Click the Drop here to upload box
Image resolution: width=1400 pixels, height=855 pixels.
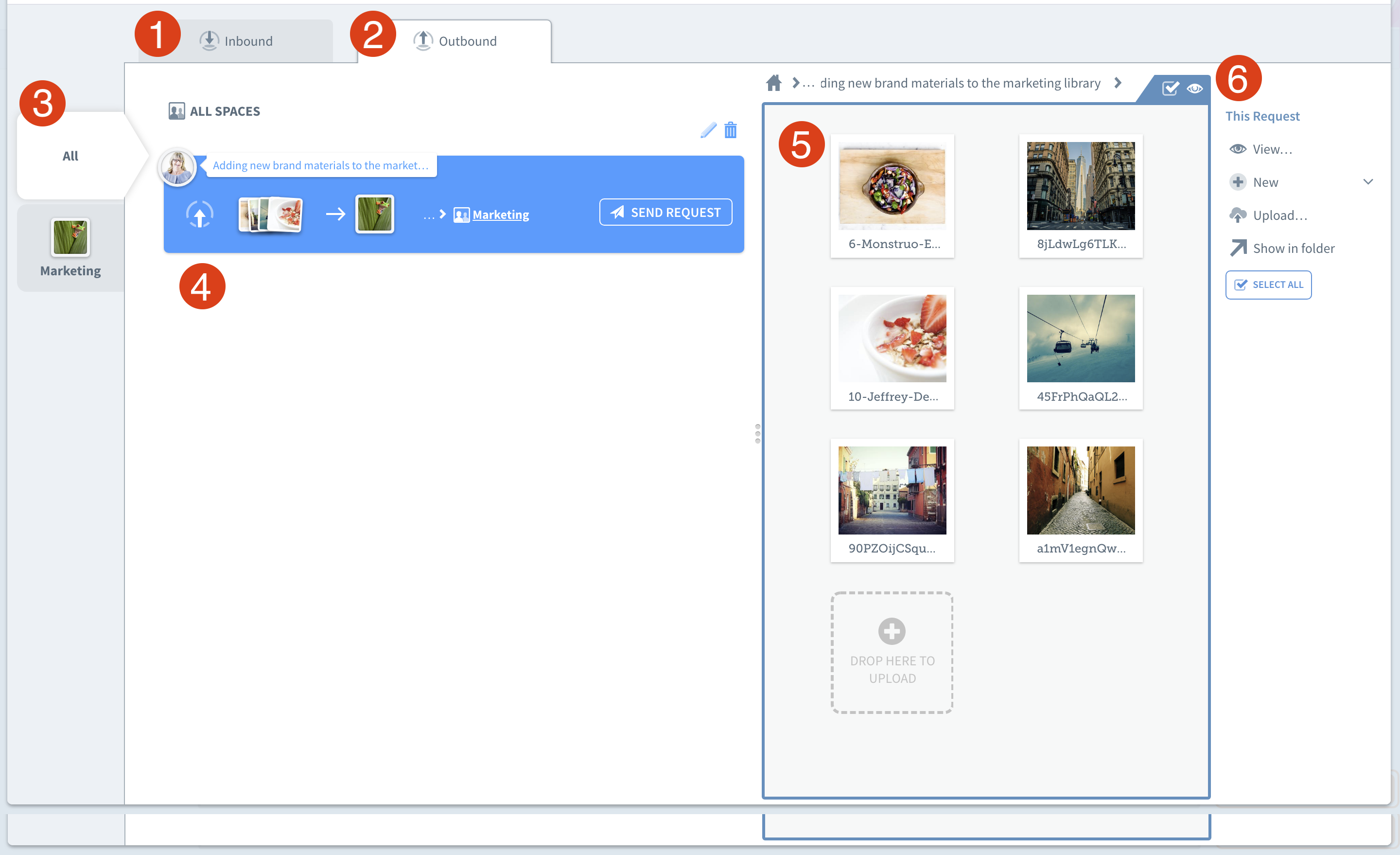pyautogui.click(x=892, y=653)
